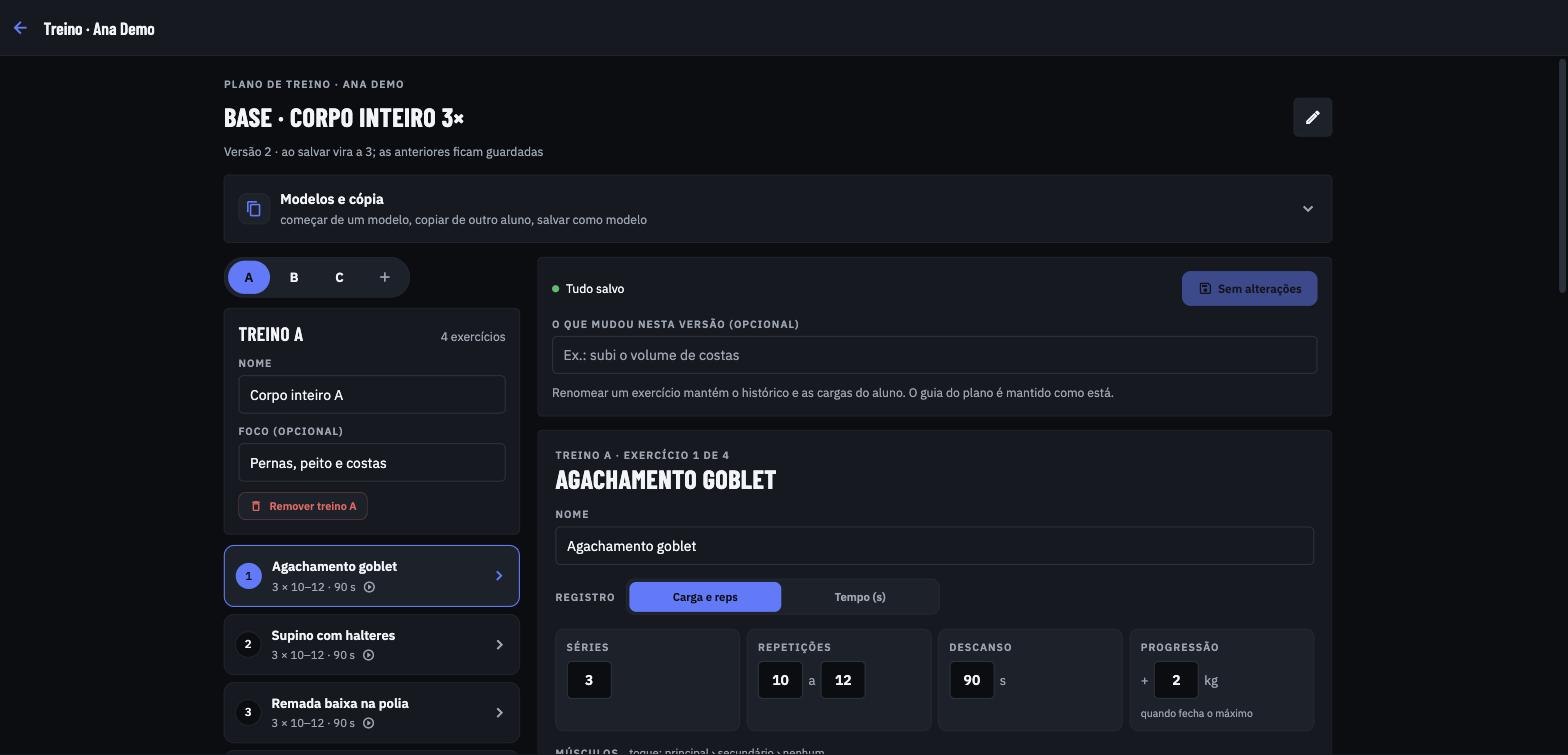Open the Supino com halteres chevron
Viewport: 1568px width, 755px height.
click(x=499, y=645)
